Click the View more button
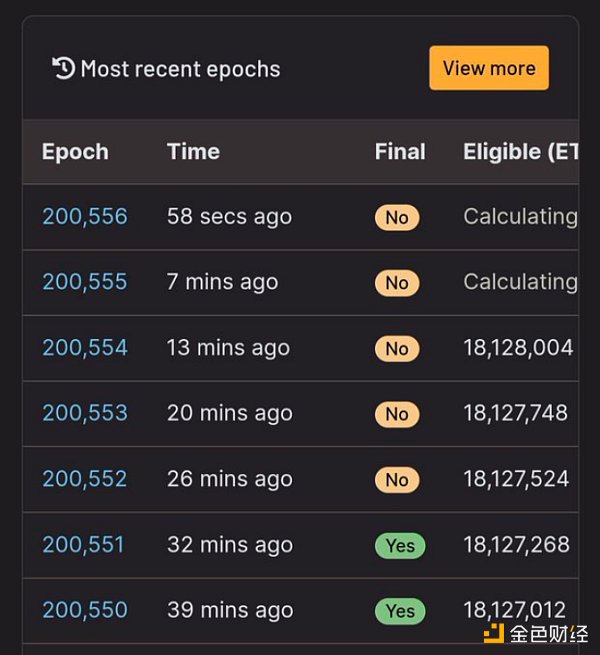The width and height of the screenshot is (600, 655). point(489,68)
